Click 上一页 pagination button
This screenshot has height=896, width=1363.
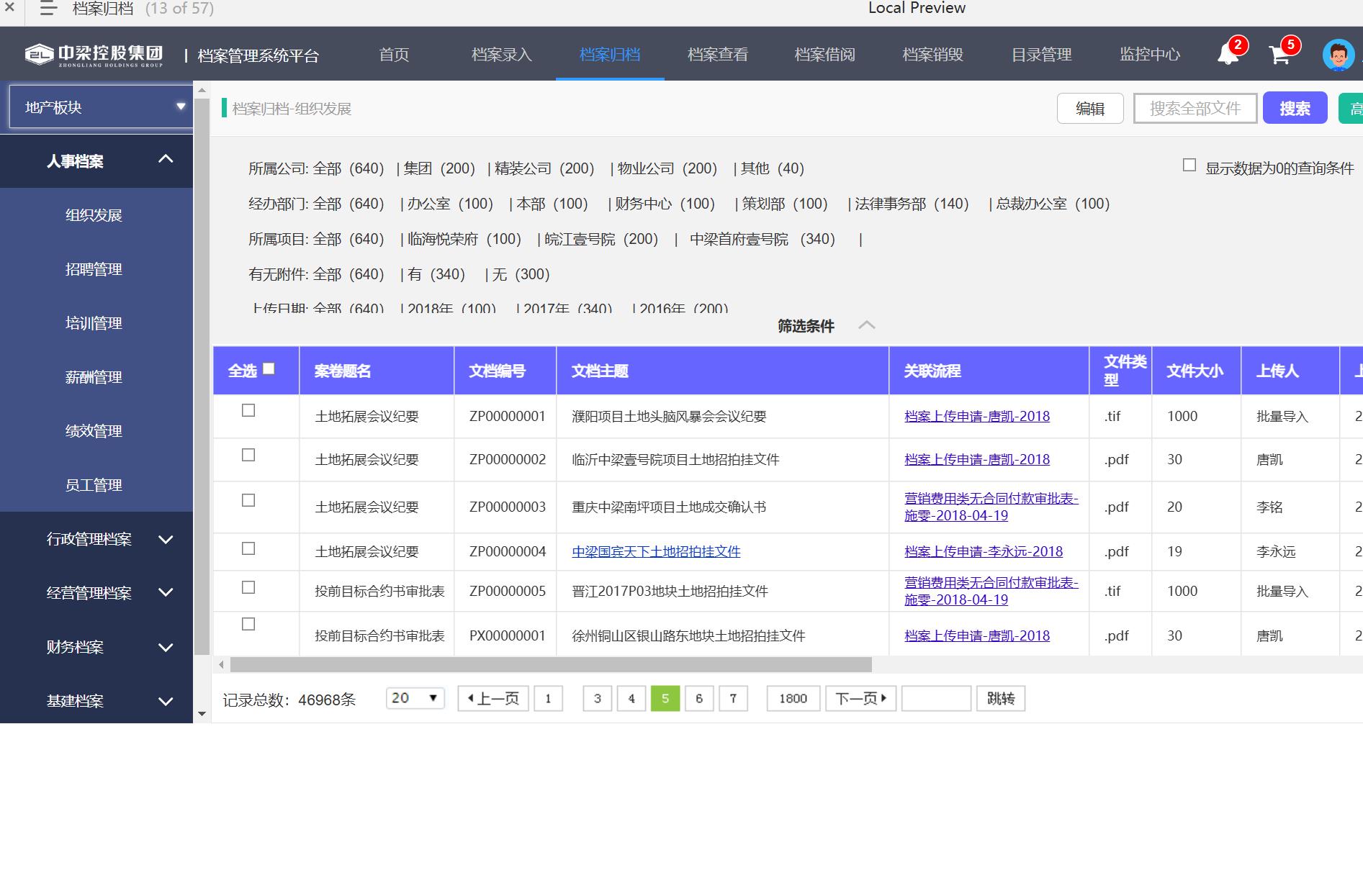493,698
